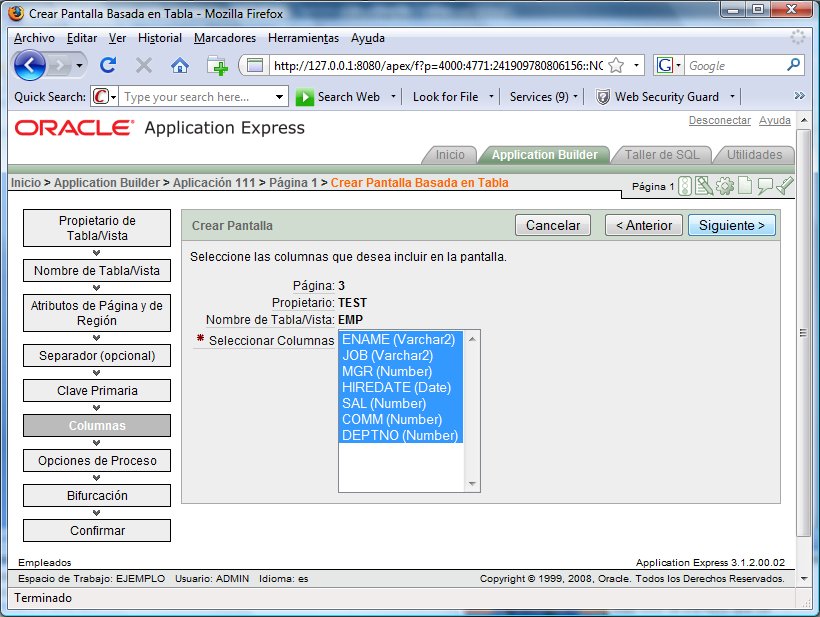The image size is (820, 617).
Task: Click the column list scroll-up arrow
Action: coord(472,339)
